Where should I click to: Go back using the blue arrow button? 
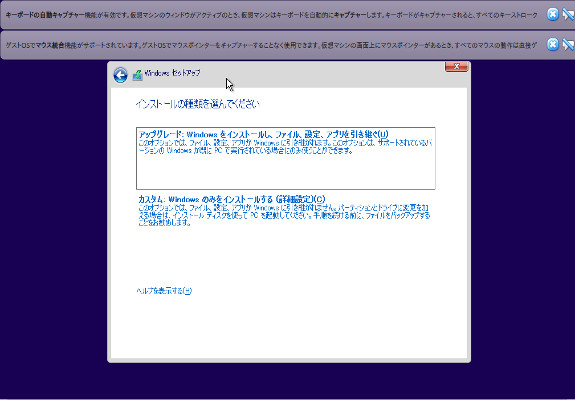click(120, 75)
